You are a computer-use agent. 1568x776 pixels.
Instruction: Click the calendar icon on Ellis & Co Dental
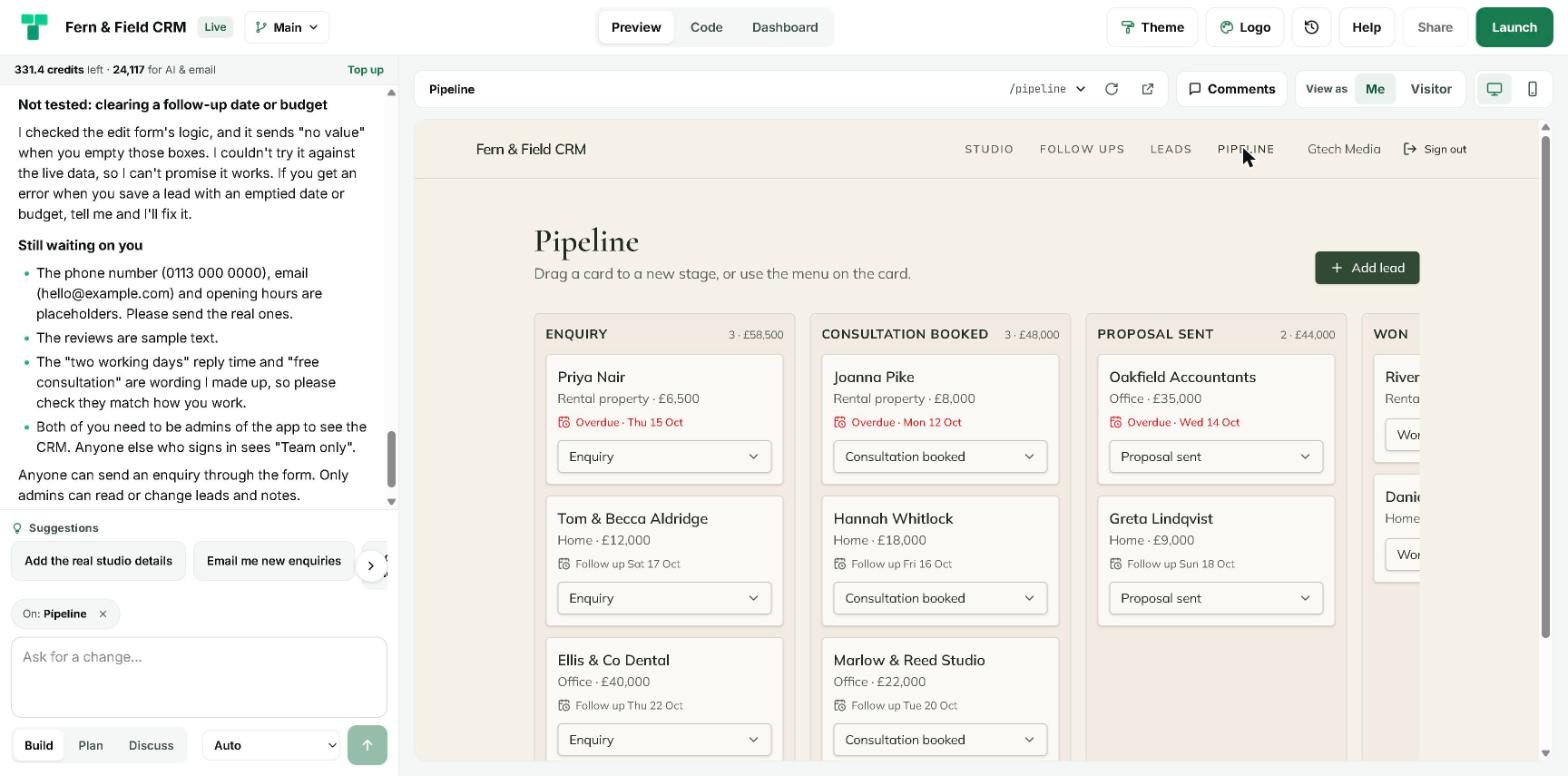tap(564, 706)
